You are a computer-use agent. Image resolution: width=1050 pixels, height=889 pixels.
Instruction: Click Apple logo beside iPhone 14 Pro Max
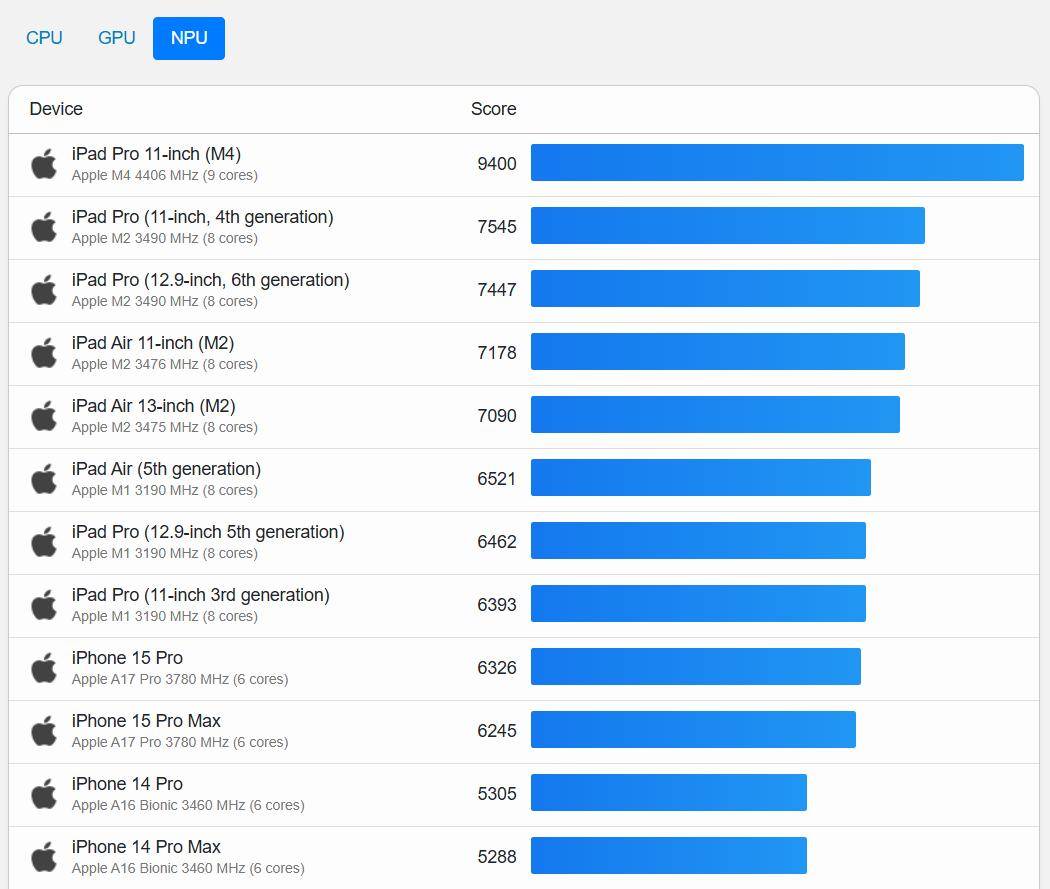[x=44, y=856]
